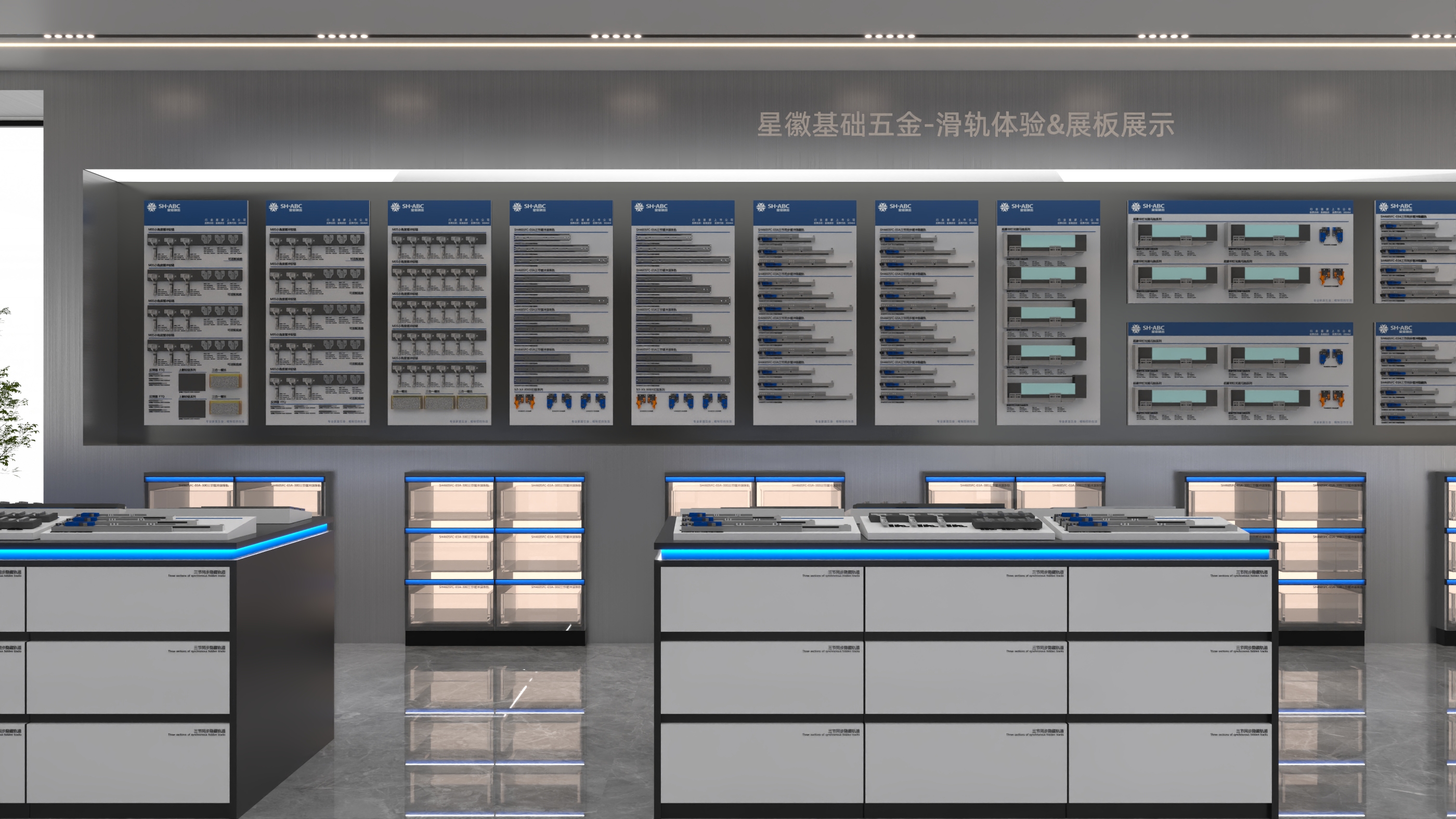Select the tall poster showing five teal drawer boxes
The width and height of the screenshot is (1456, 819).
point(1048,313)
